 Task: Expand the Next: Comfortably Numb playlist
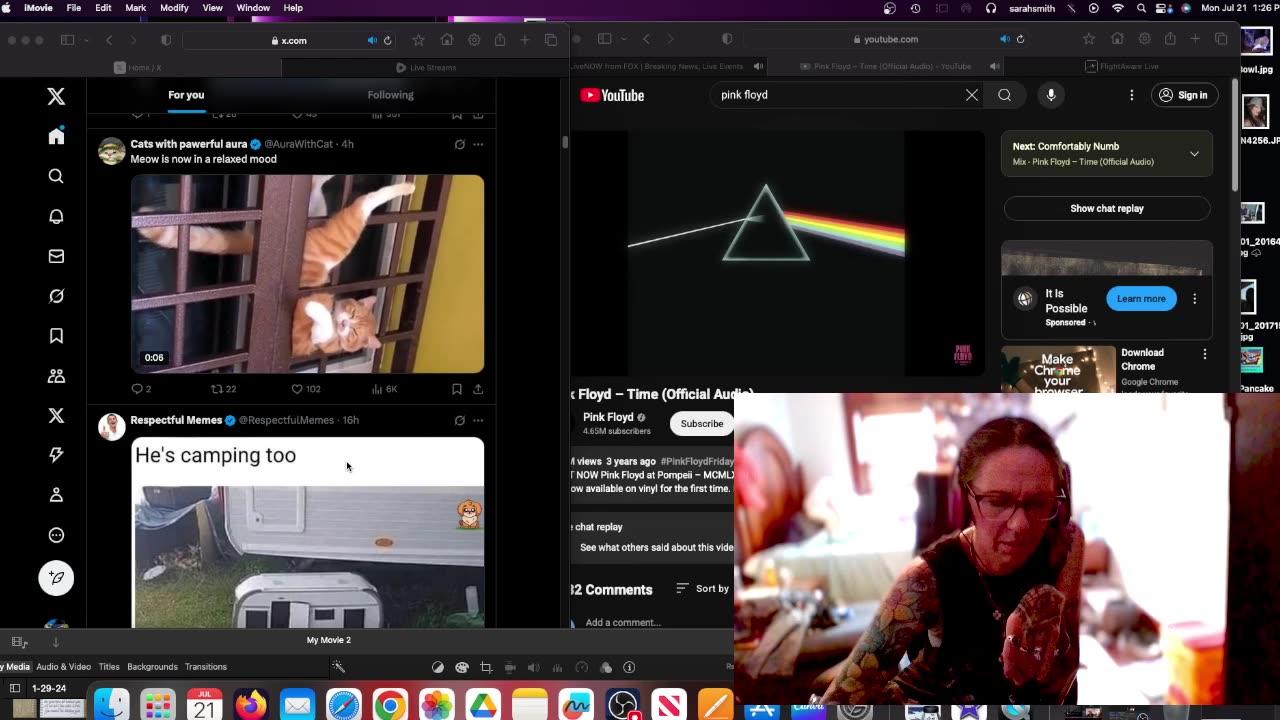click(1194, 154)
